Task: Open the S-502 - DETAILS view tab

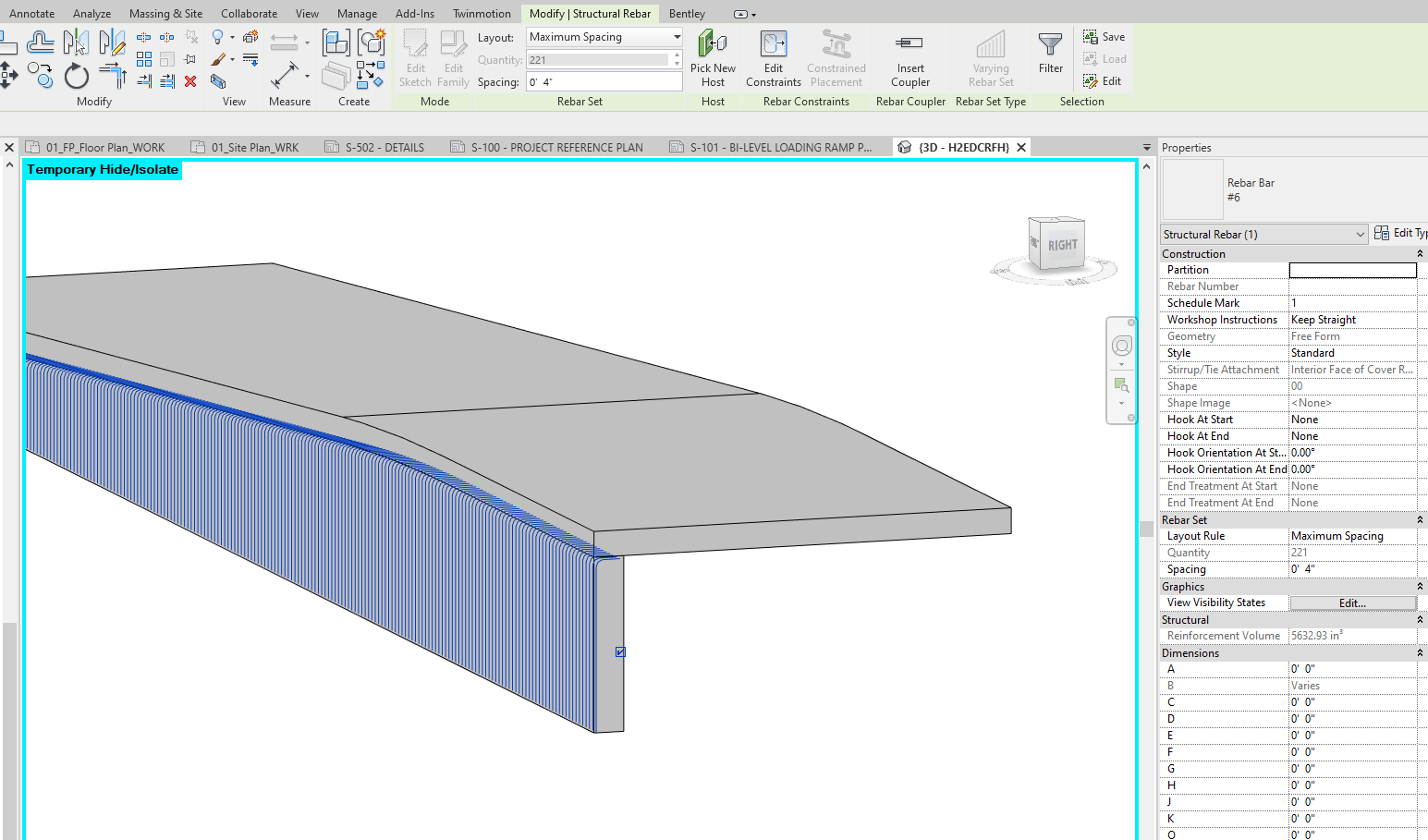Action: pos(384,146)
